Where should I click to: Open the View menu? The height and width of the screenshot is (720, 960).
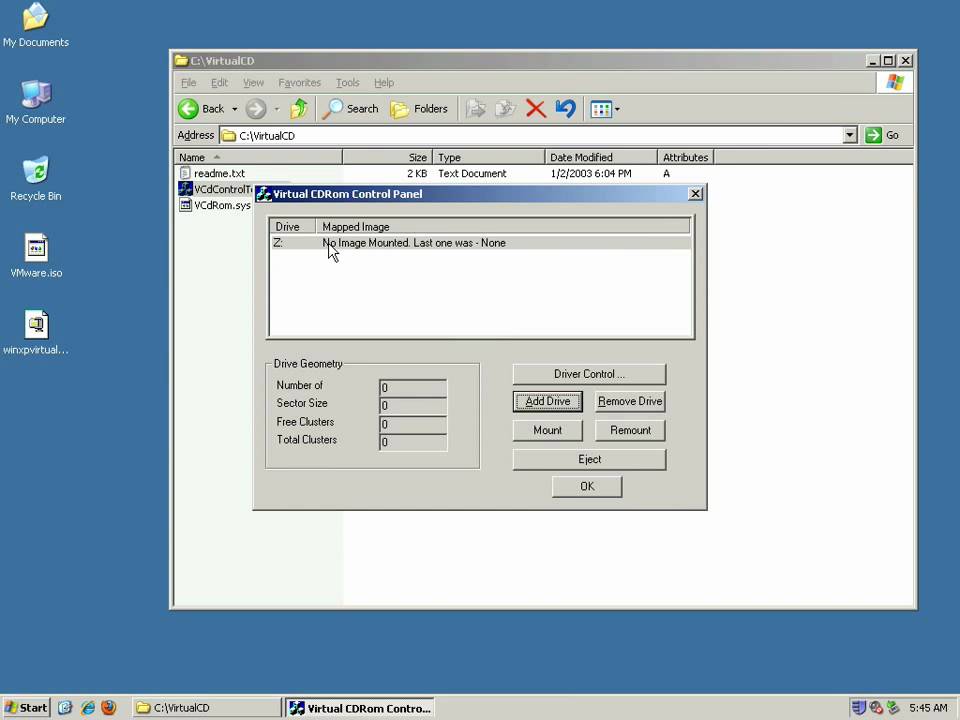pyautogui.click(x=253, y=83)
